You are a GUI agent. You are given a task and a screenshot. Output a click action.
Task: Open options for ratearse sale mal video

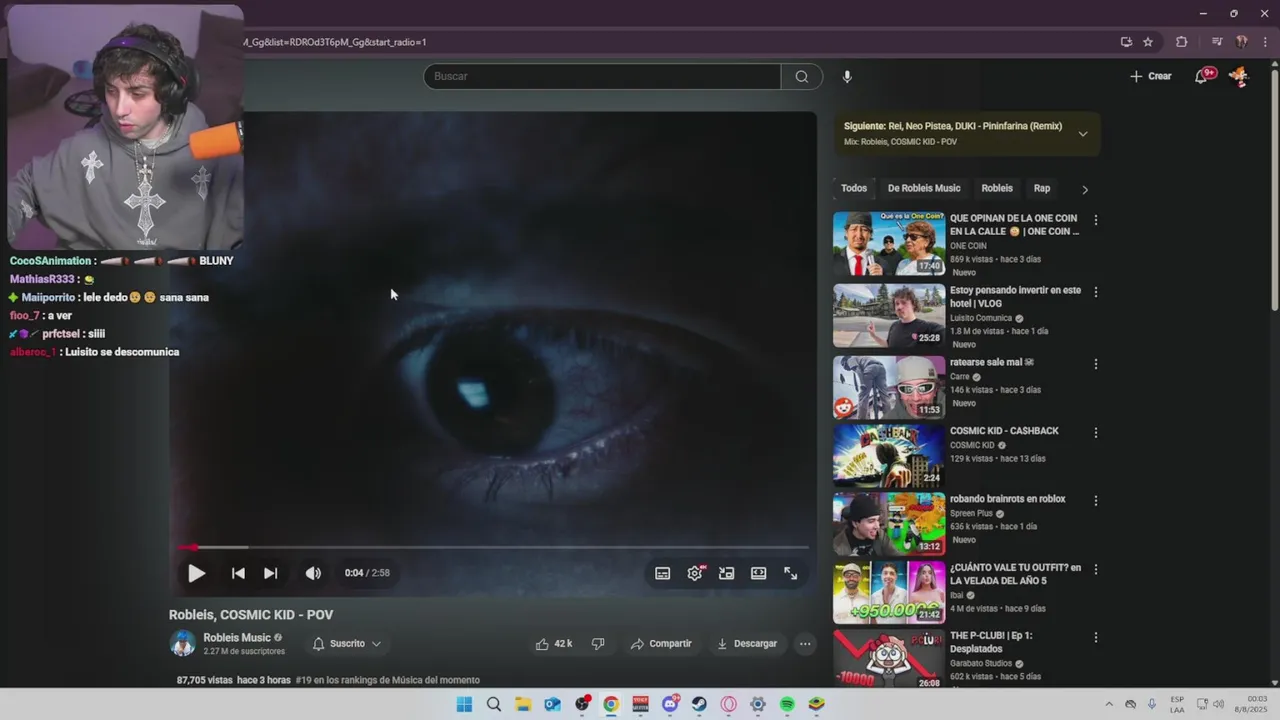1095,364
